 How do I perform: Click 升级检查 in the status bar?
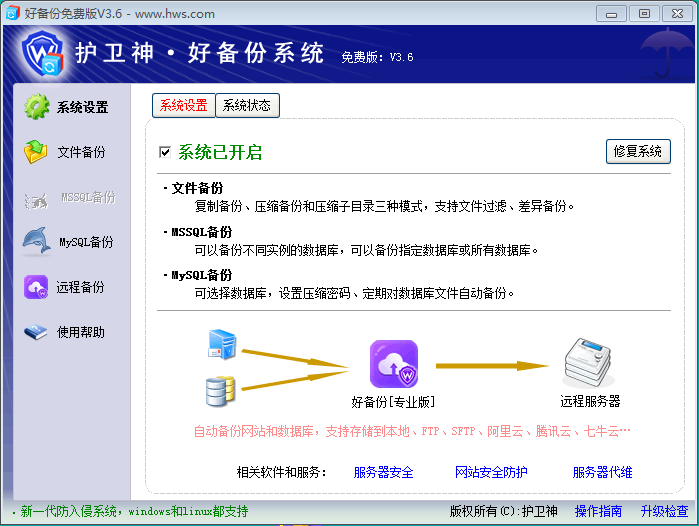pos(665,511)
